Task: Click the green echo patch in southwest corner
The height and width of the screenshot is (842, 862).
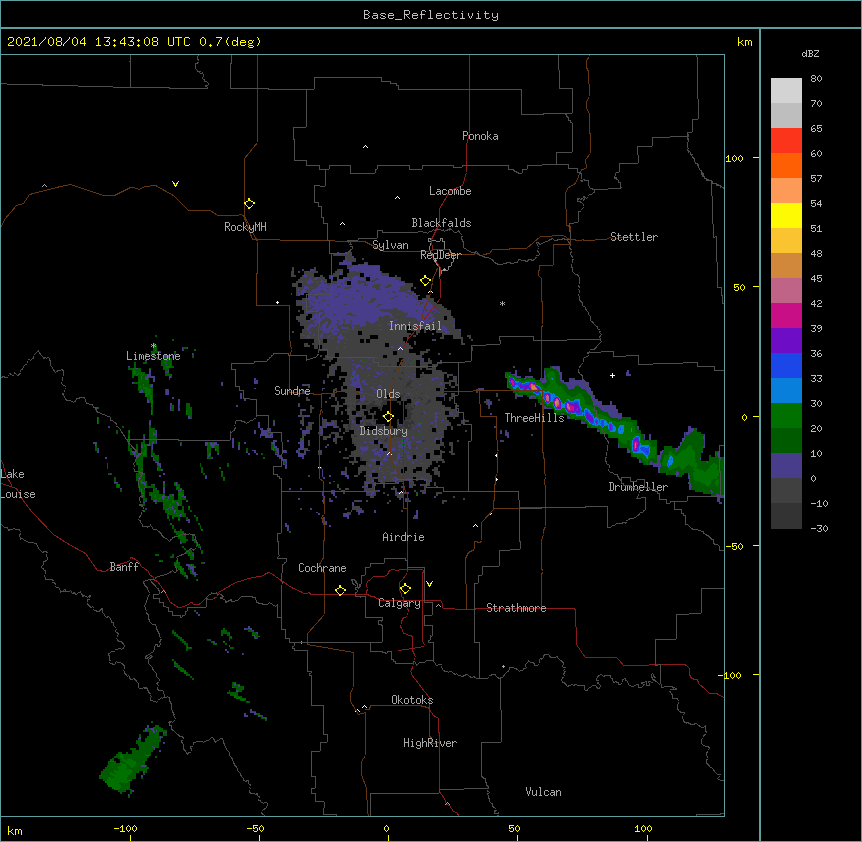Action: [x=131, y=760]
